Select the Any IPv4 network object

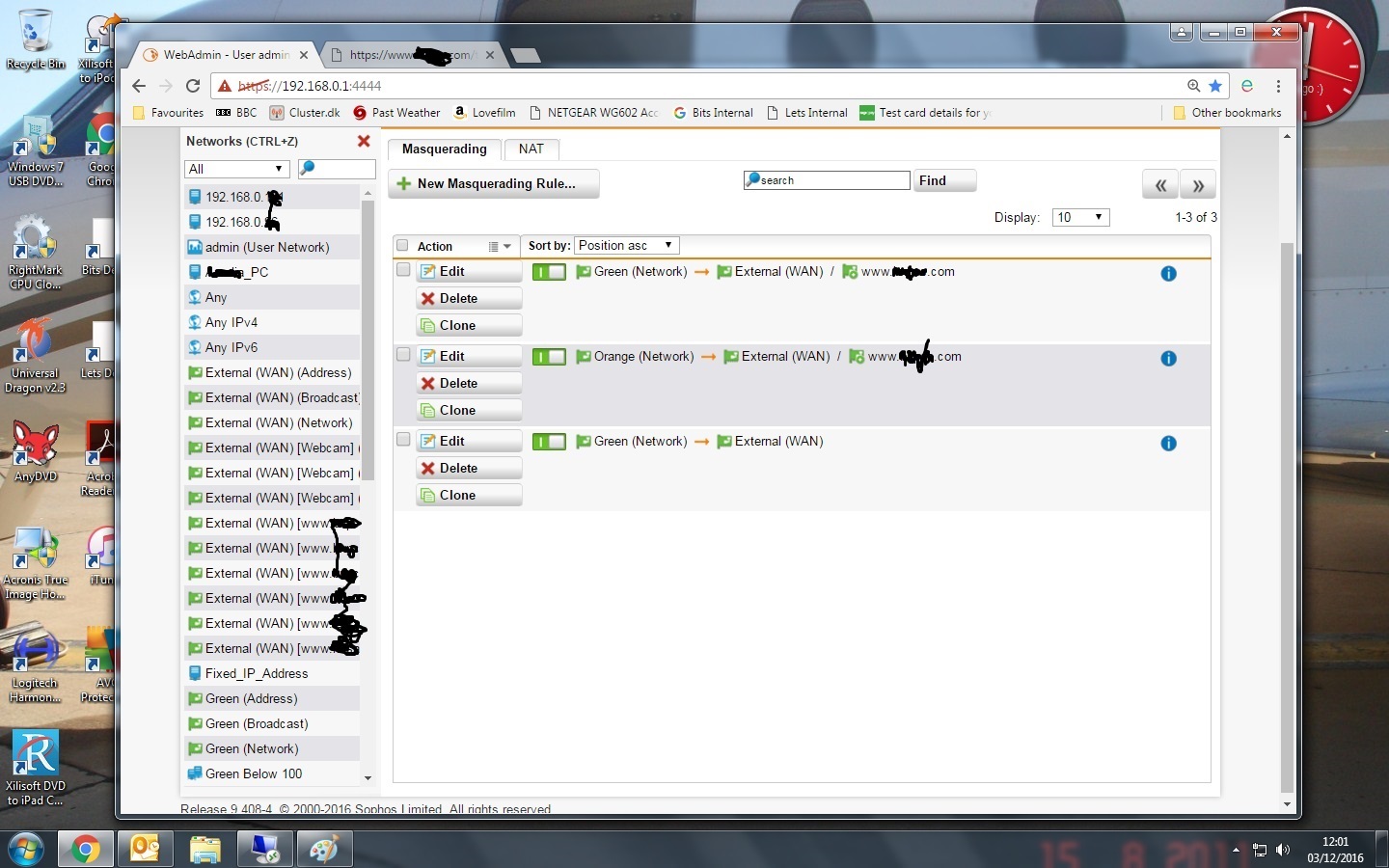coord(272,322)
